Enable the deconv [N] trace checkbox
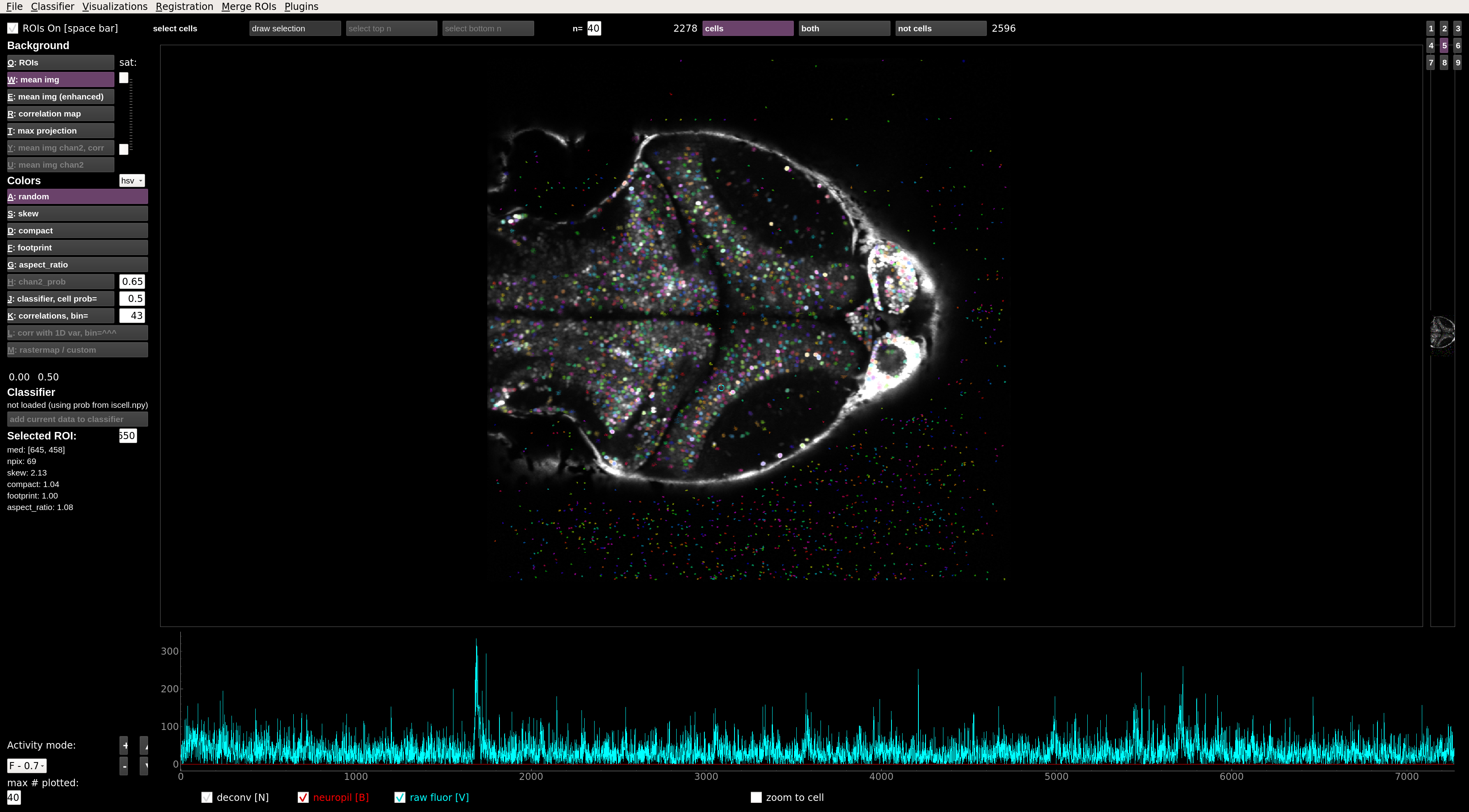The width and height of the screenshot is (1469, 812). [x=207, y=797]
